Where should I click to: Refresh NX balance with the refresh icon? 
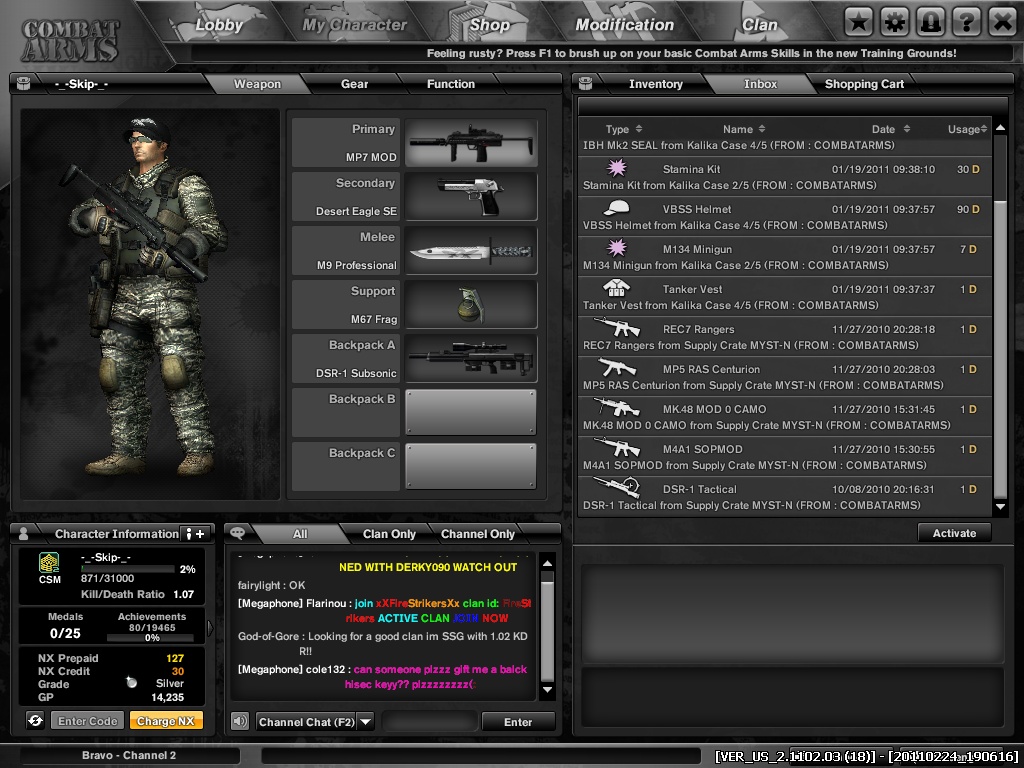35,720
